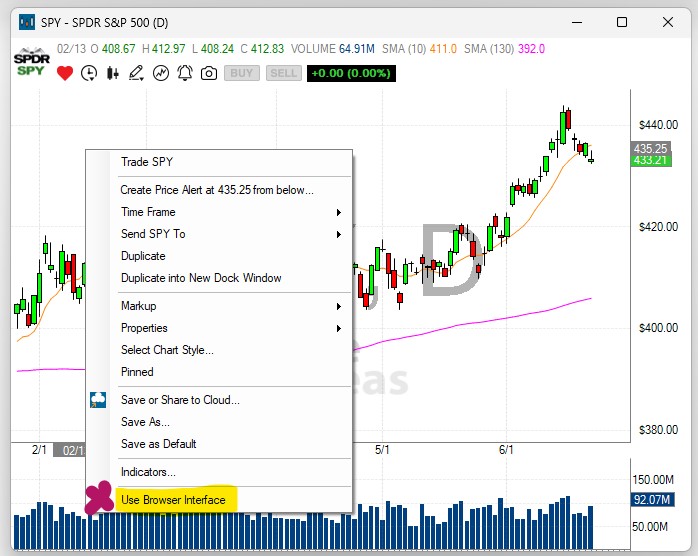Click the gray BUY button
Viewport: 698px width, 556px height.
click(241, 73)
